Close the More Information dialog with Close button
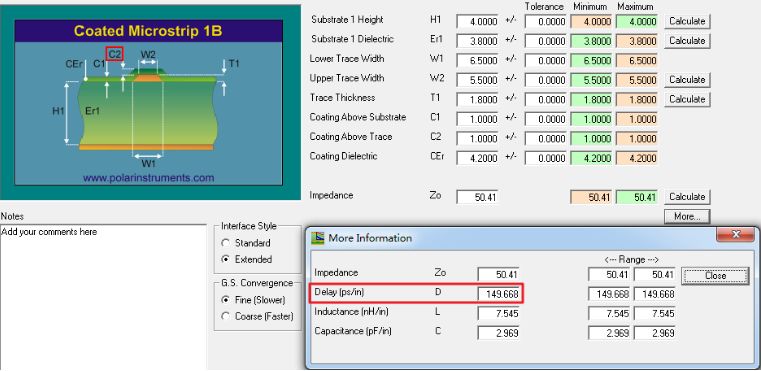Viewport: 761px width, 371px height. (715, 275)
